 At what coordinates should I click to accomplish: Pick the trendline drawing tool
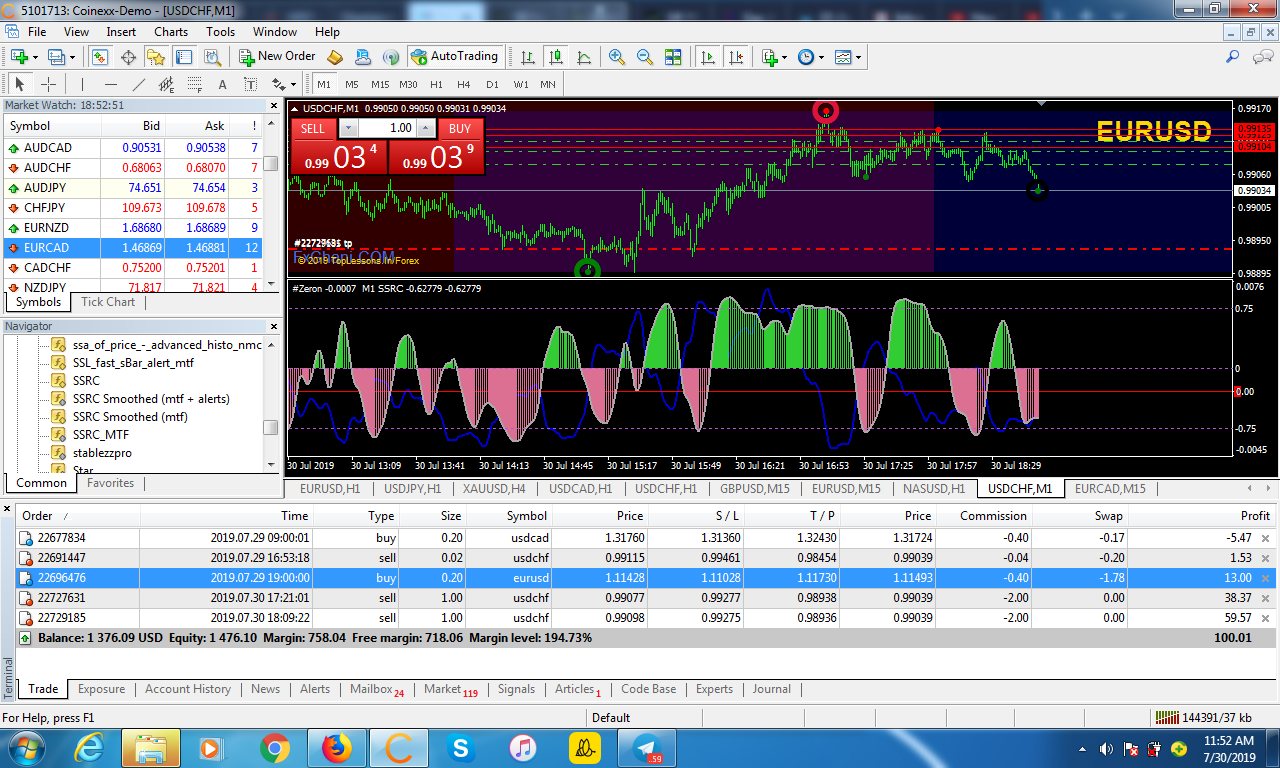139,84
